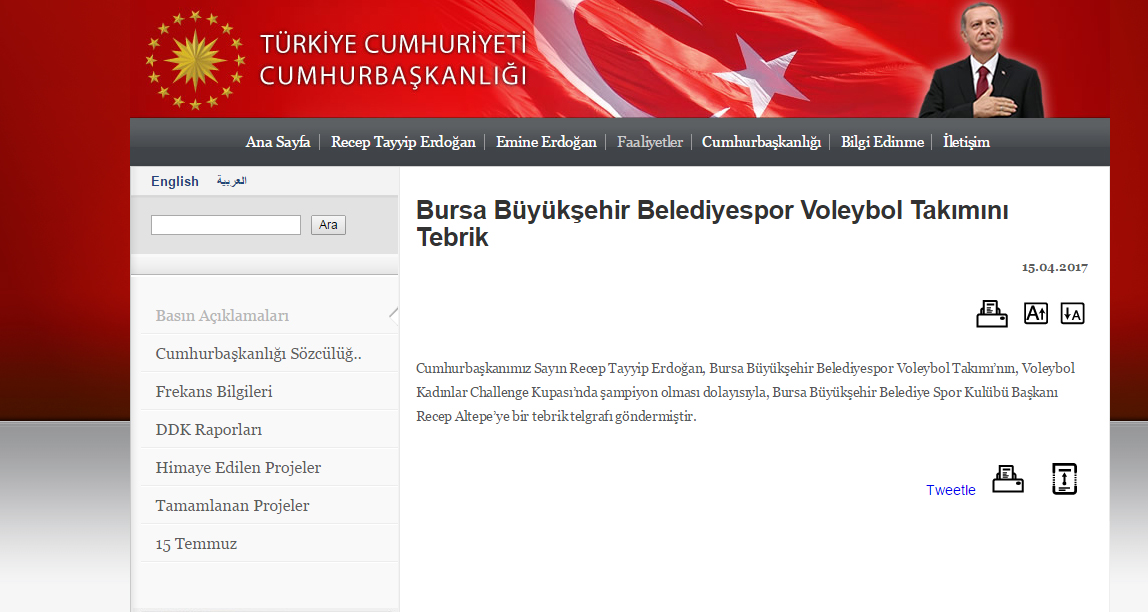This screenshot has height=612, width=1148.
Task: Open Frekans Bilgileri in the sidebar
Action: 214,392
